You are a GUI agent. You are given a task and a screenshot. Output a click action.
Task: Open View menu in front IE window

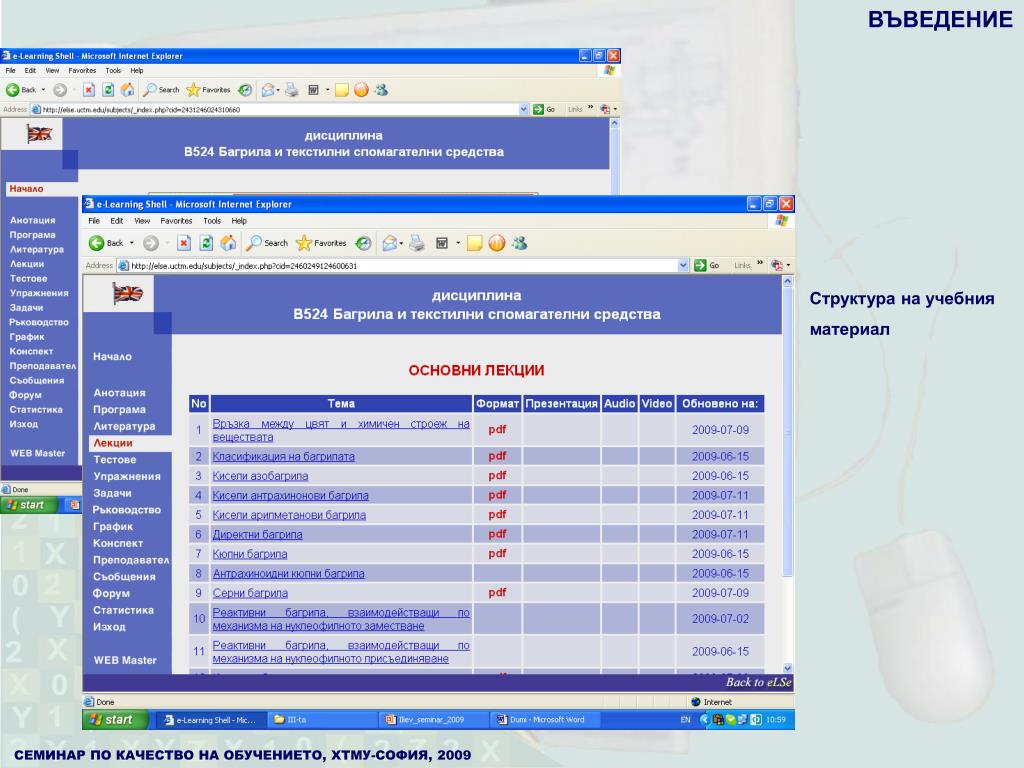pos(142,221)
